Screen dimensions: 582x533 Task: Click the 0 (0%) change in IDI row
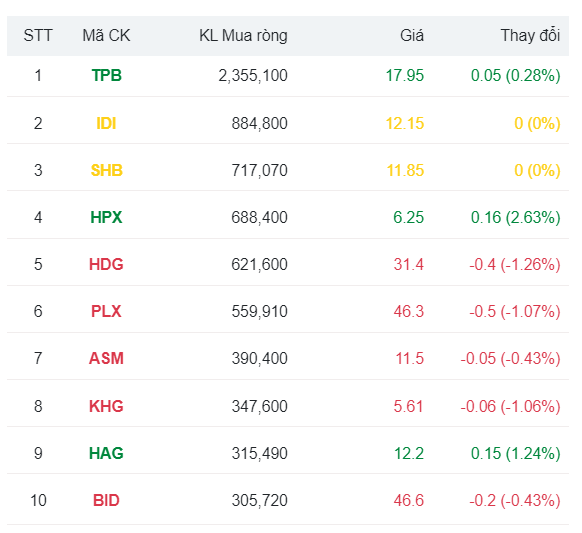click(x=537, y=124)
